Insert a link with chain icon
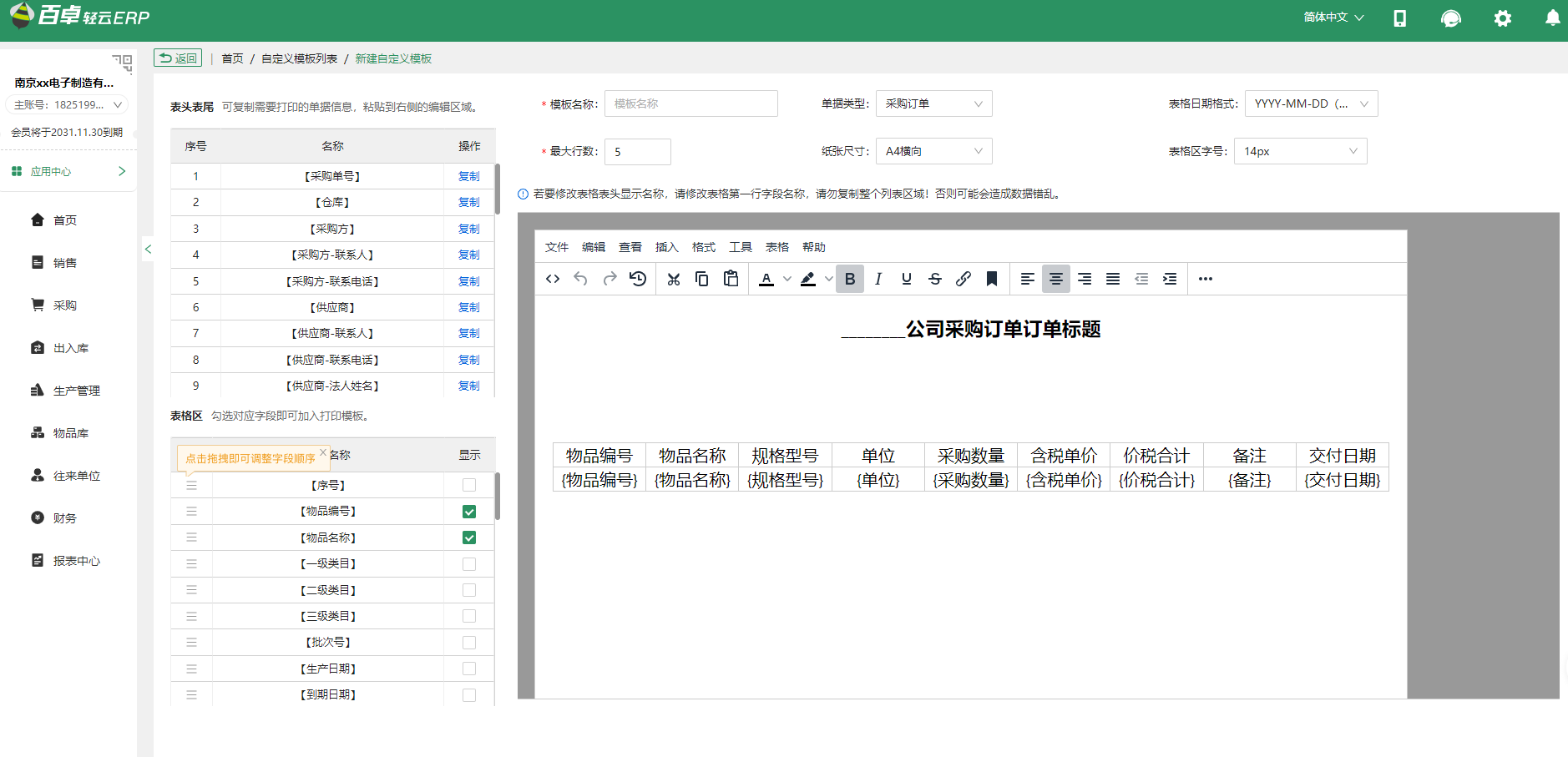This screenshot has width=1568, height=757. pyautogui.click(x=964, y=279)
